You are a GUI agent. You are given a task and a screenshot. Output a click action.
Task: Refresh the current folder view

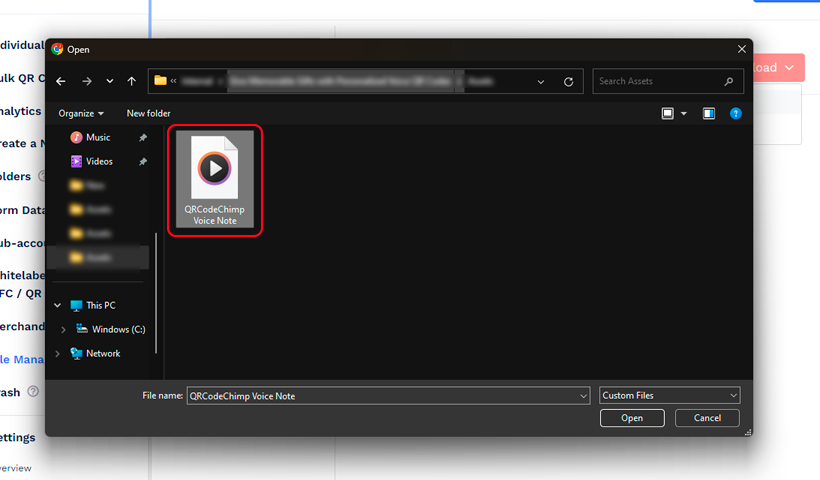pos(569,81)
